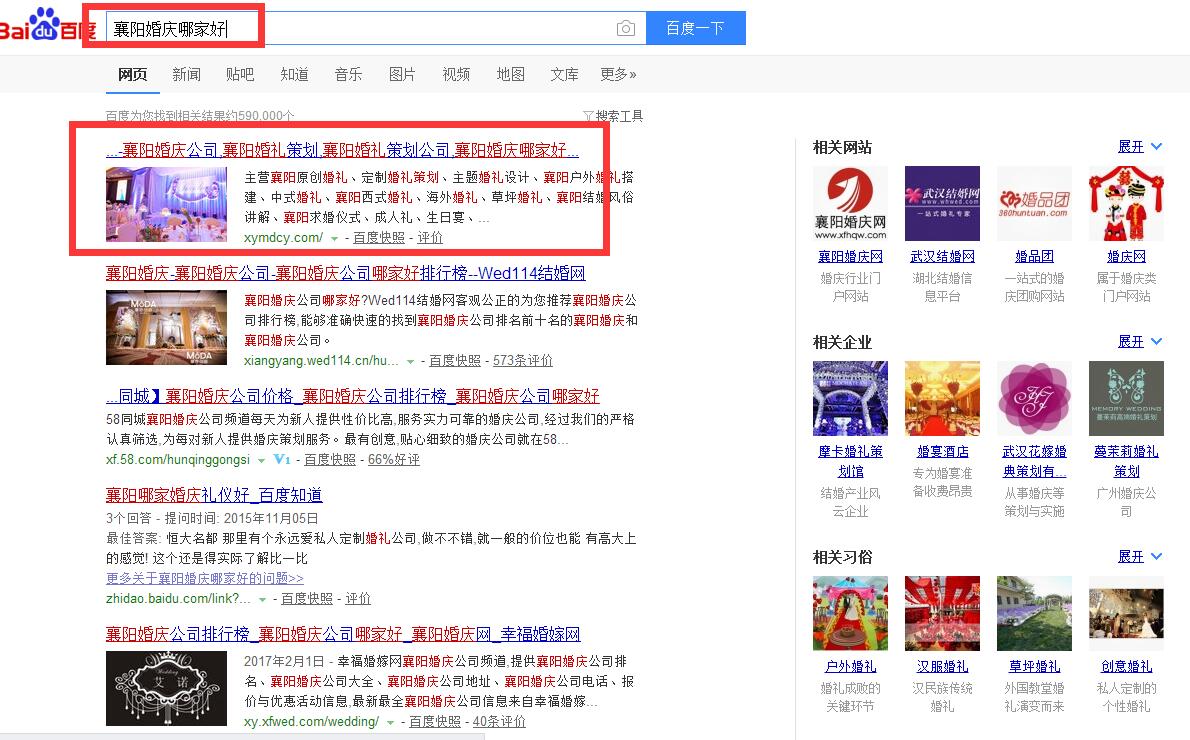Switch to the 新闻 tab
This screenshot has width=1190, height=740.
click(186, 74)
